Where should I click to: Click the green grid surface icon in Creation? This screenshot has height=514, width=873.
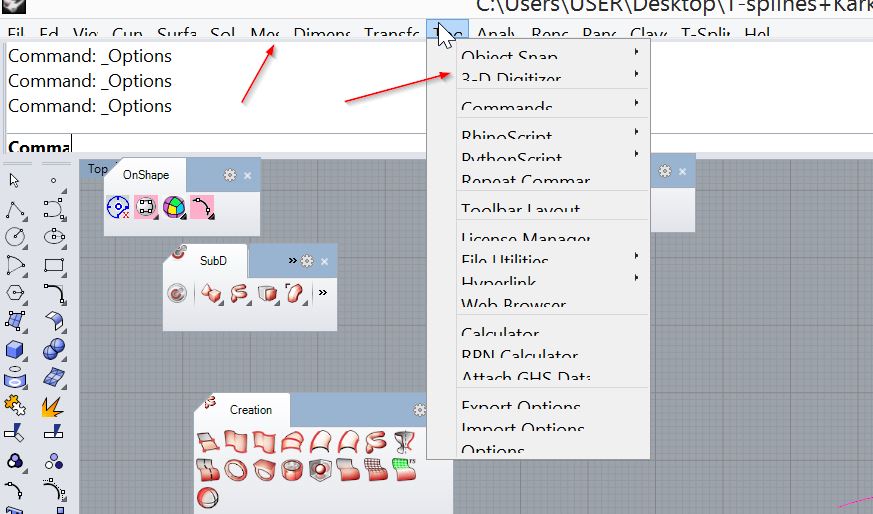click(404, 469)
